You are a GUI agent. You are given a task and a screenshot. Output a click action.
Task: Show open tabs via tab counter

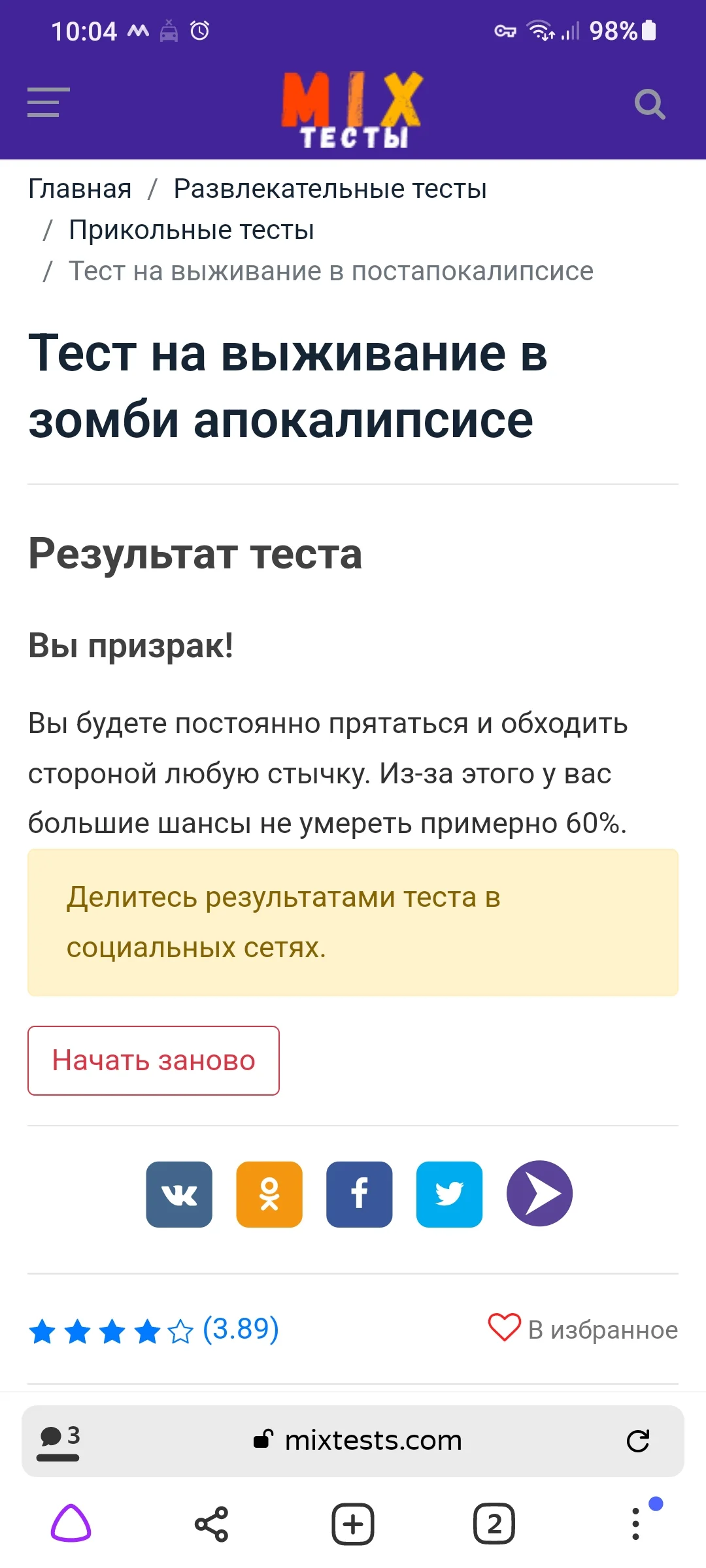tap(494, 1524)
